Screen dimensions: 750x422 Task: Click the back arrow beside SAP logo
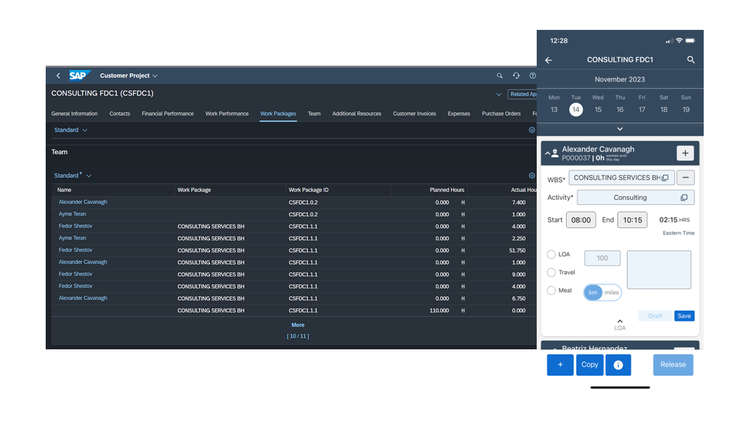tap(58, 76)
